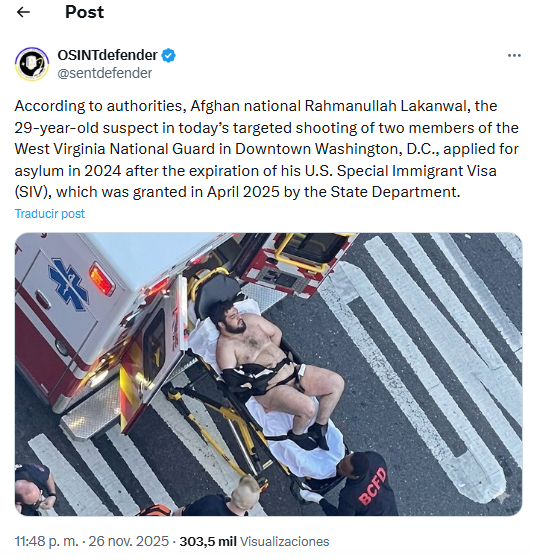Click the white crosswalk stripes in the photo
This screenshot has height=560, width=534.
click(429, 357)
